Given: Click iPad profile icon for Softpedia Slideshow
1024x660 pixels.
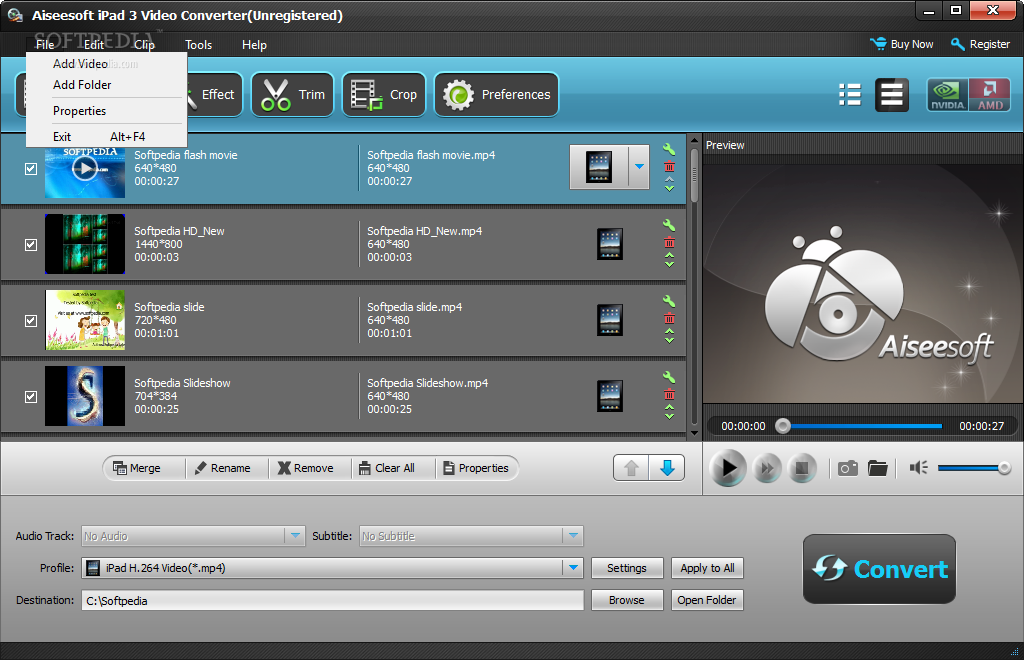Looking at the screenshot, I should (610, 396).
